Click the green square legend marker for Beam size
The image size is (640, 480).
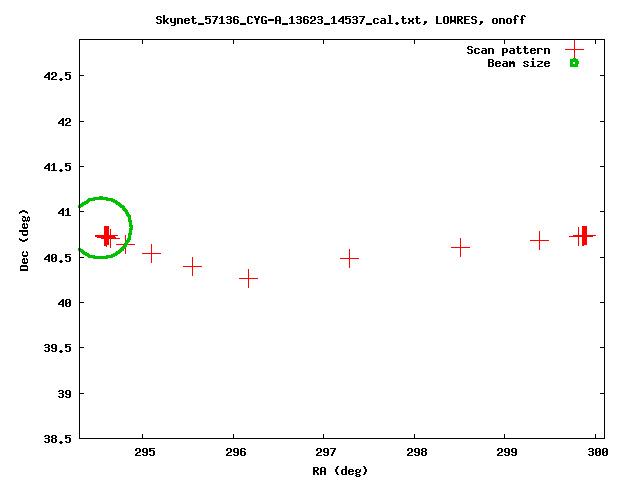click(574, 63)
